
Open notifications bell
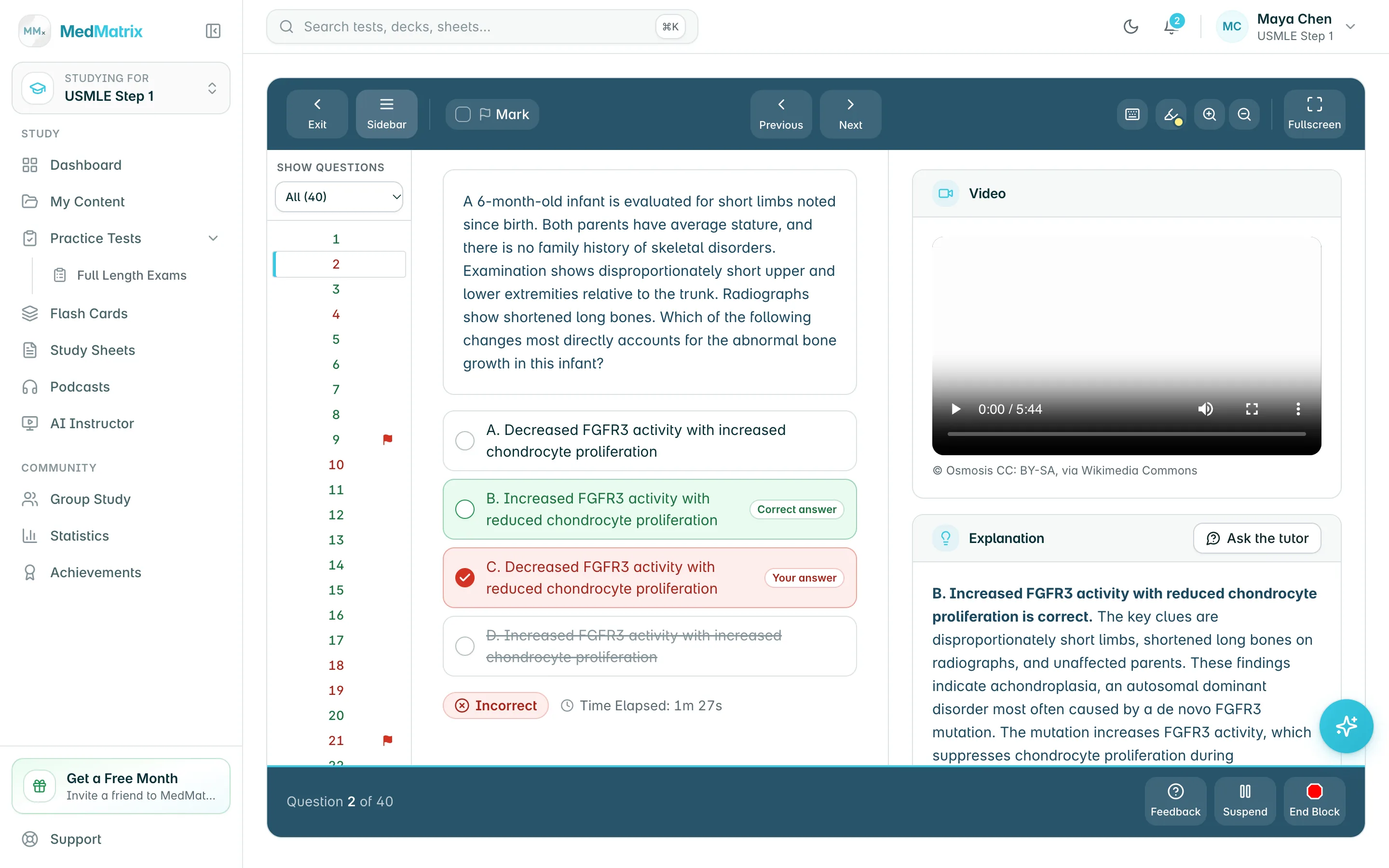(1171, 27)
